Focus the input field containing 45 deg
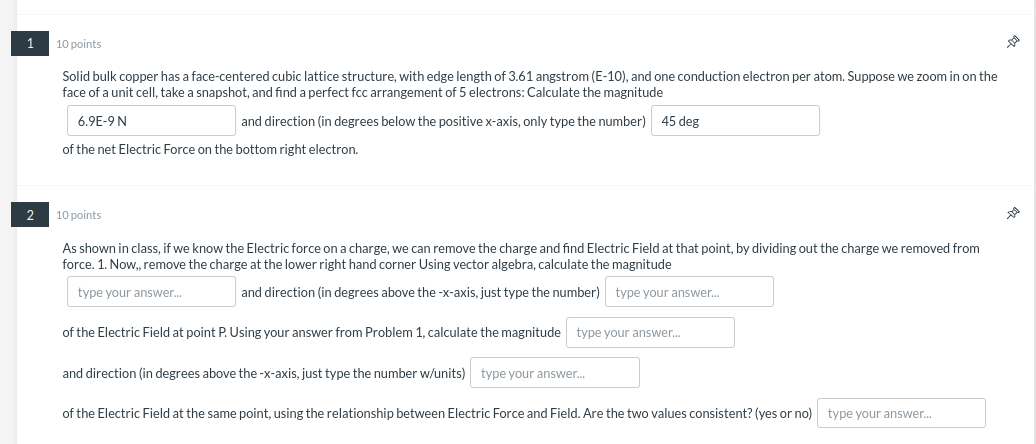The image size is (1036, 444). (x=735, y=121)
